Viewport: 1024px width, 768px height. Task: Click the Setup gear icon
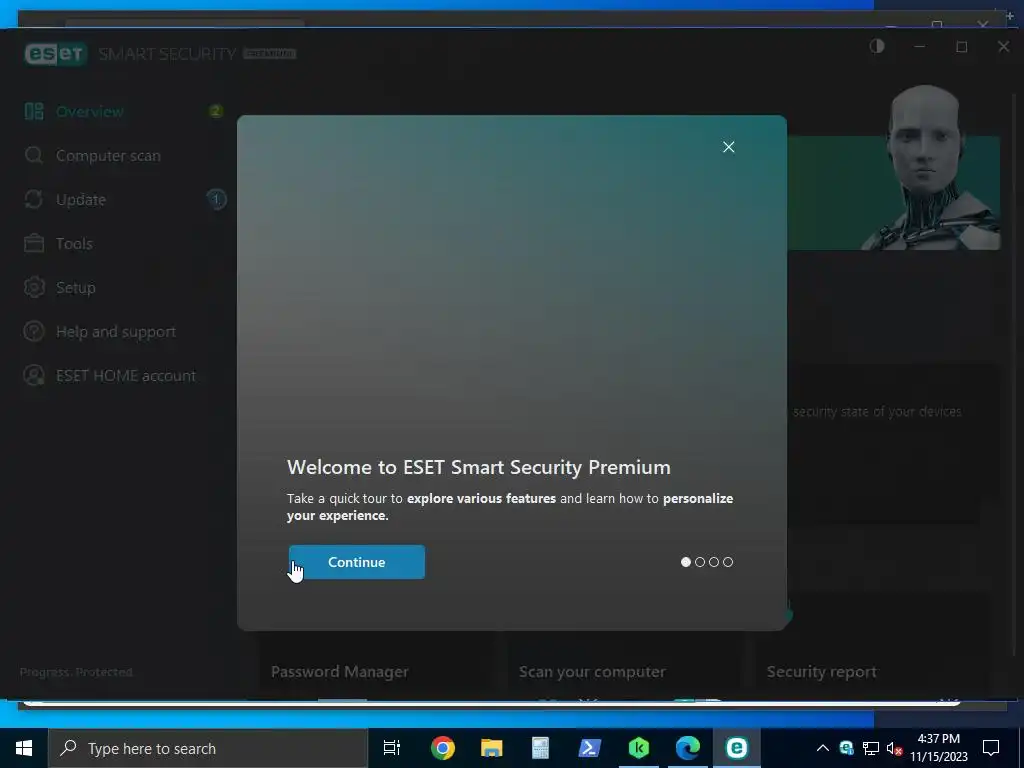(x=34, y=287)
